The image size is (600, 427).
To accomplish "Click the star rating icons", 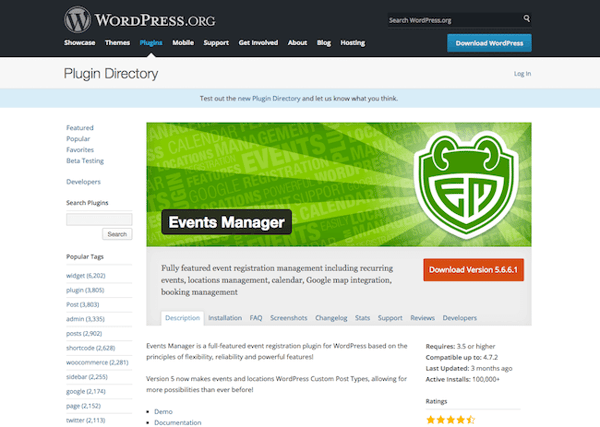I will (451, 420).
